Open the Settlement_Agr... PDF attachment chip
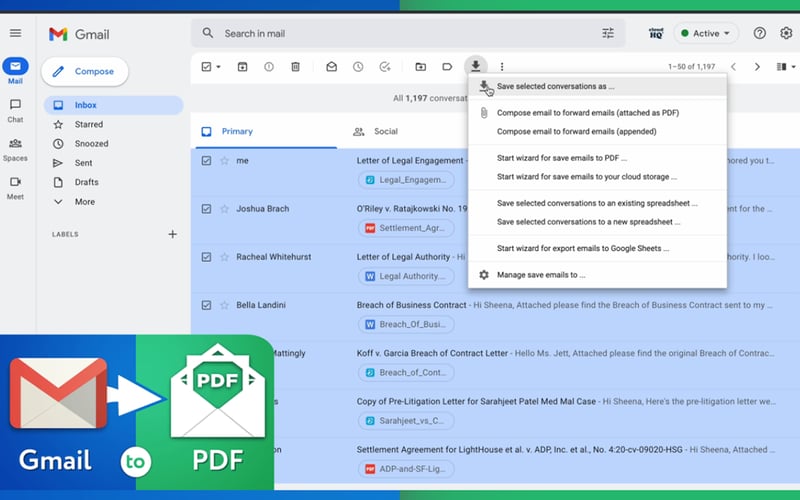The width and height of the screenshot is (800, 500). tap(406, 228)
